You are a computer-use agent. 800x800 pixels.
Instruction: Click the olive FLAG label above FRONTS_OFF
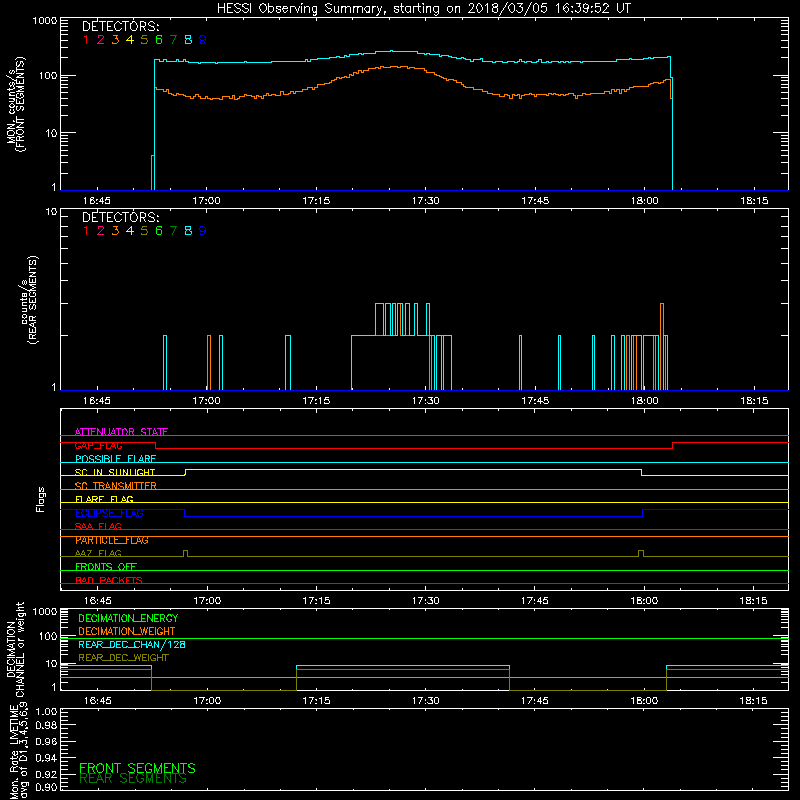98,553
